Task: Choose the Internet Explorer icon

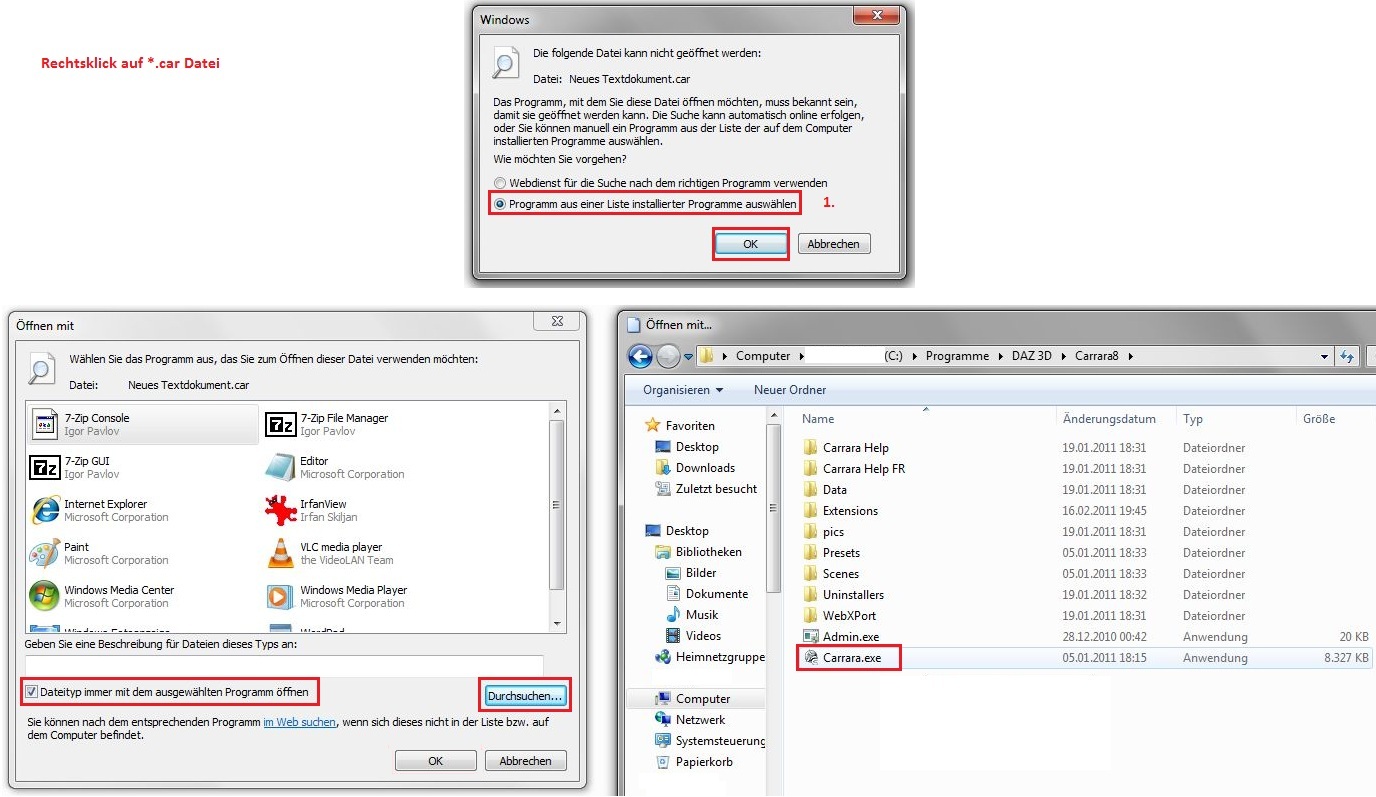Action: [x=45, y=510]
